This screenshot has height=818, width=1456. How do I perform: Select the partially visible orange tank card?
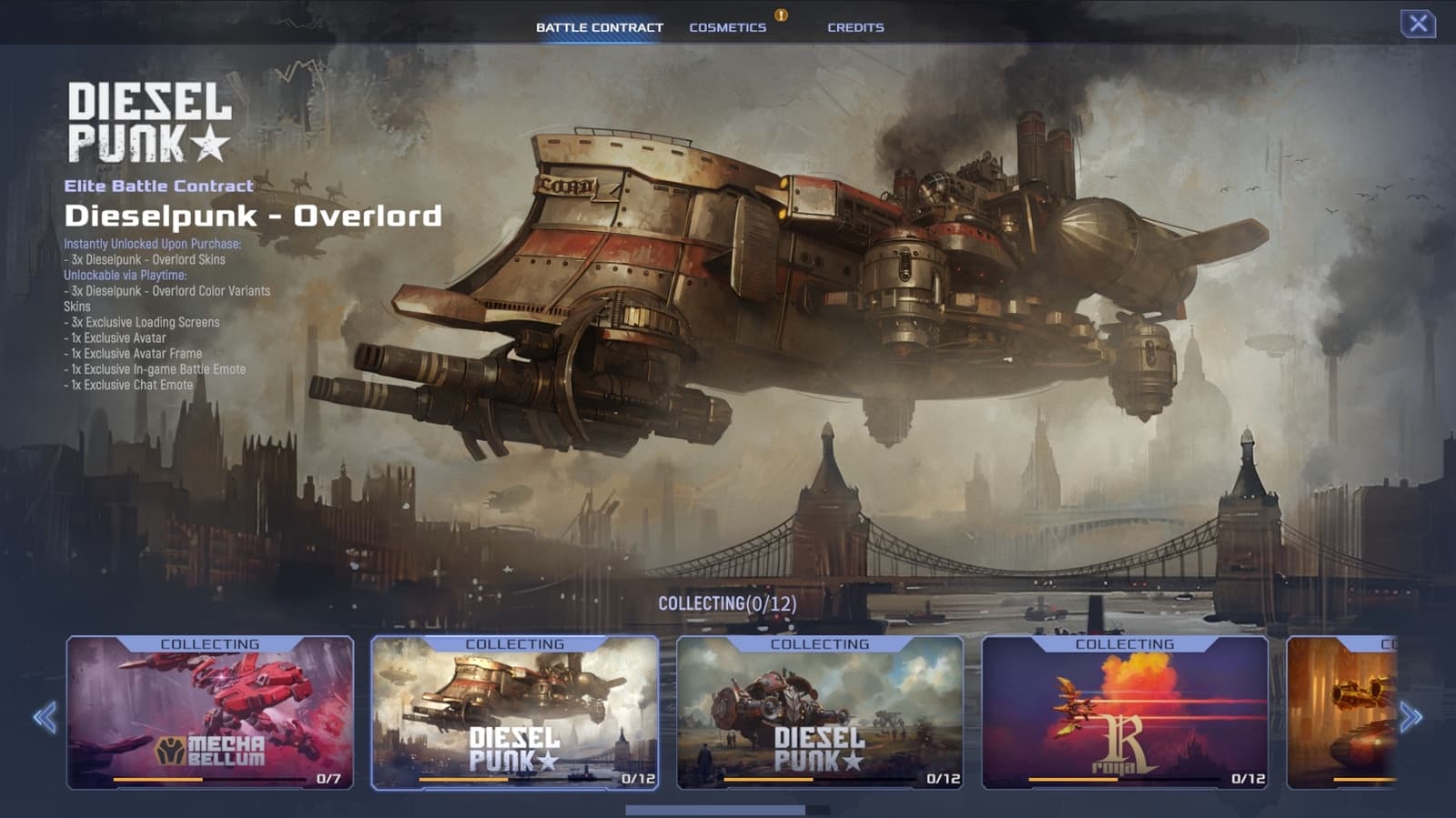pyautogui.click(x=1341, y=712)
